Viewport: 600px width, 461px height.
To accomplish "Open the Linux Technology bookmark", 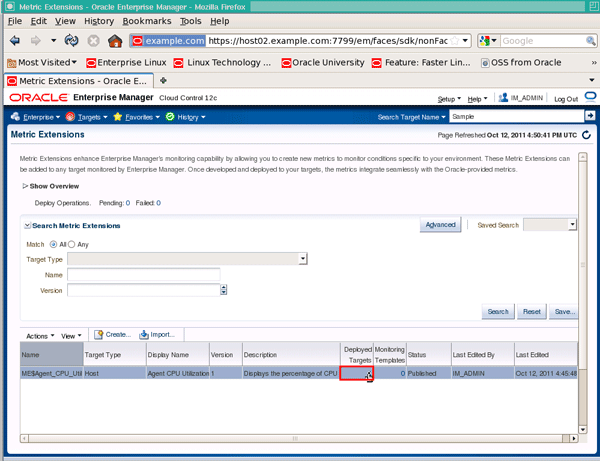I will (222, 62).
